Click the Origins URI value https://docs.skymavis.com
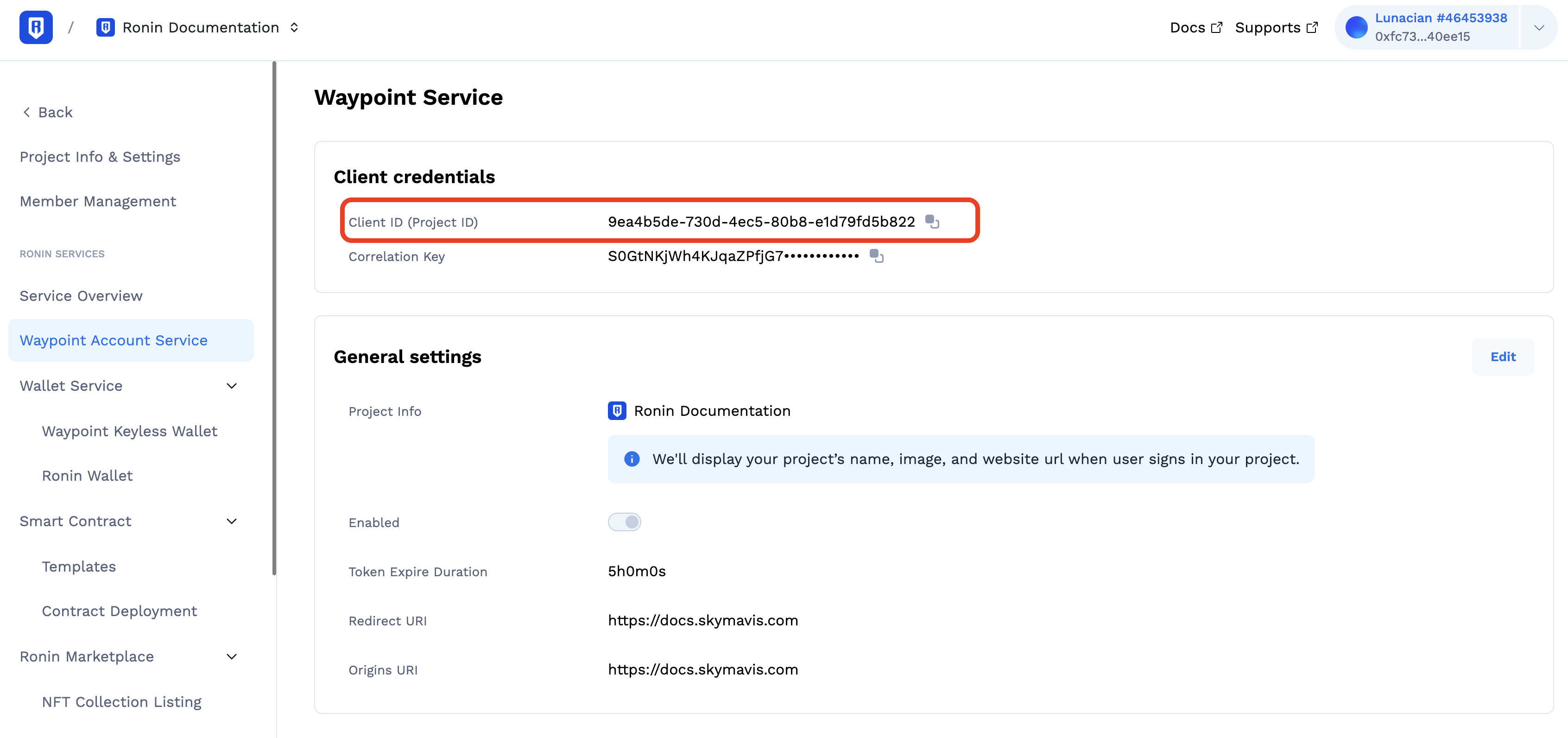 [702, 670]
